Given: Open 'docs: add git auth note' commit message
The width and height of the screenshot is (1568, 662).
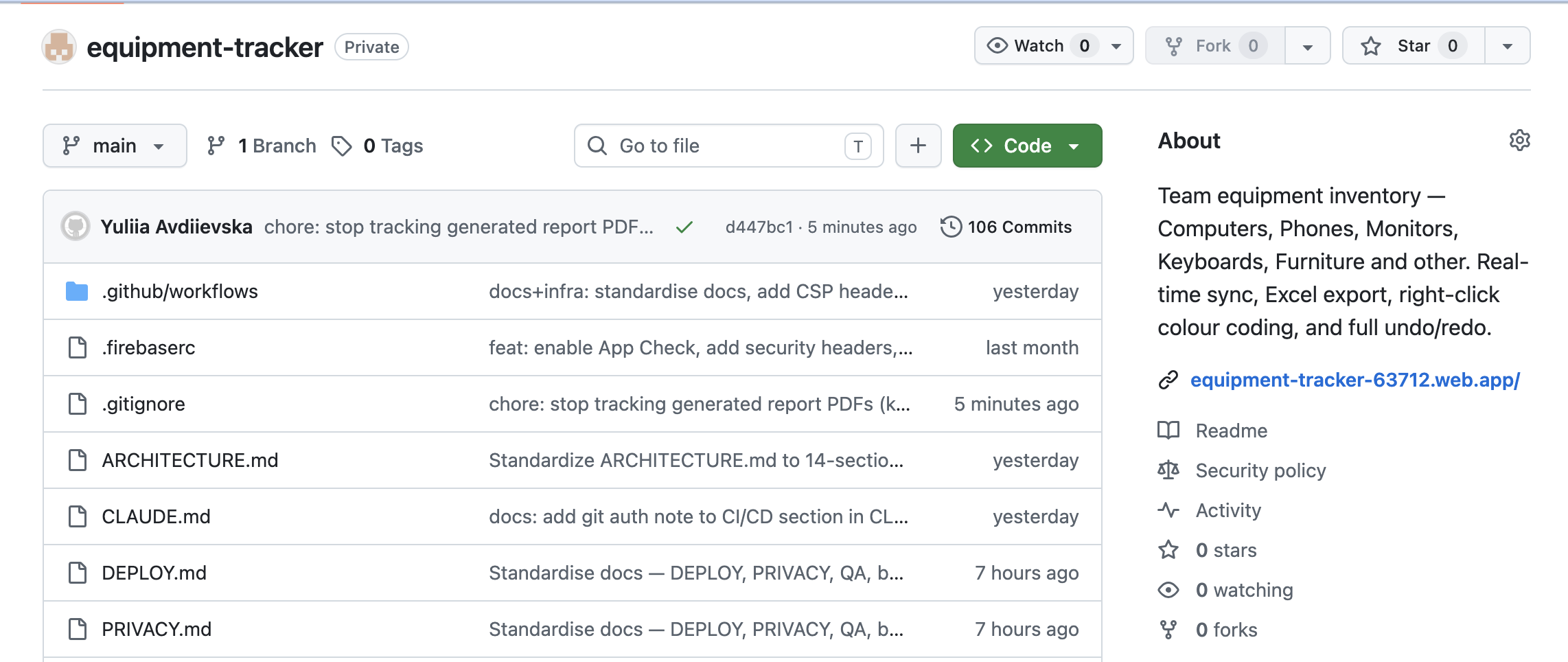Looking at the screenshot, I should coord(698,516).
